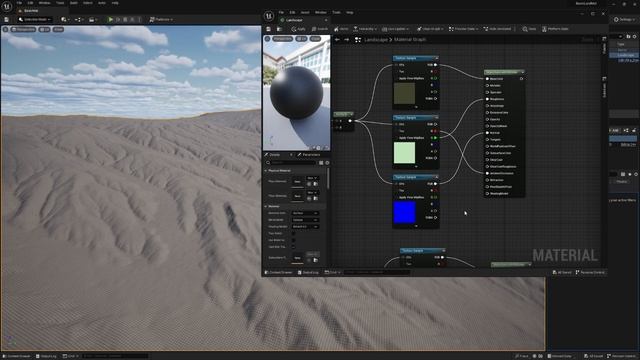Screen dimensions: 640x360
Task: Click the Ambient Occlusion input pin
Action: coord(487,173)
